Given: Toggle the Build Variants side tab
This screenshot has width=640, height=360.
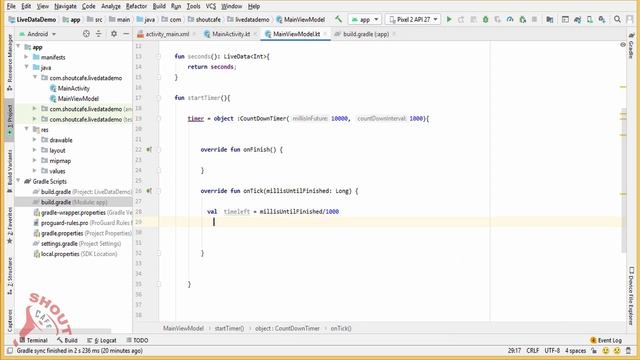Looking at the screenshot, I should point(9,171).
